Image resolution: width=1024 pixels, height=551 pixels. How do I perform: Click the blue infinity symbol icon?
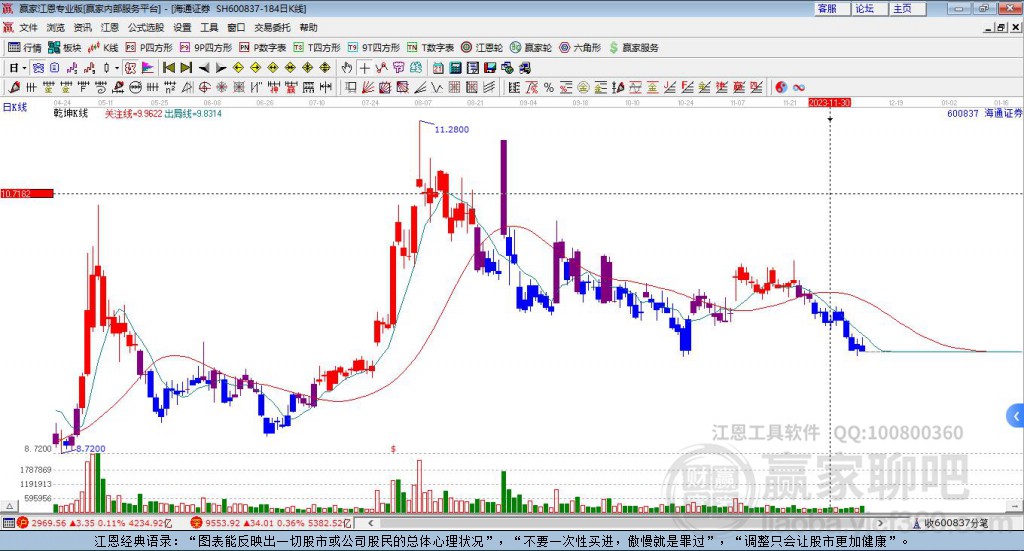[x=798, y=87]
